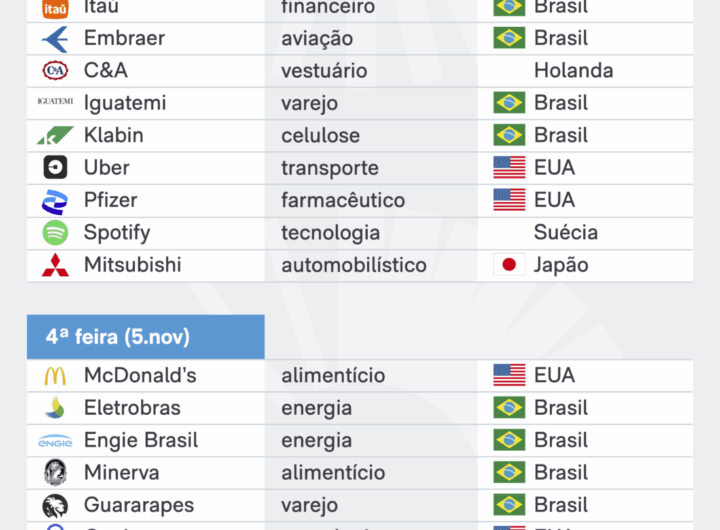Image resolution: width=720 pixels, height=530 pixels.
Task: Click the Mitsubishi logo icon
Action: click(55, 266)
